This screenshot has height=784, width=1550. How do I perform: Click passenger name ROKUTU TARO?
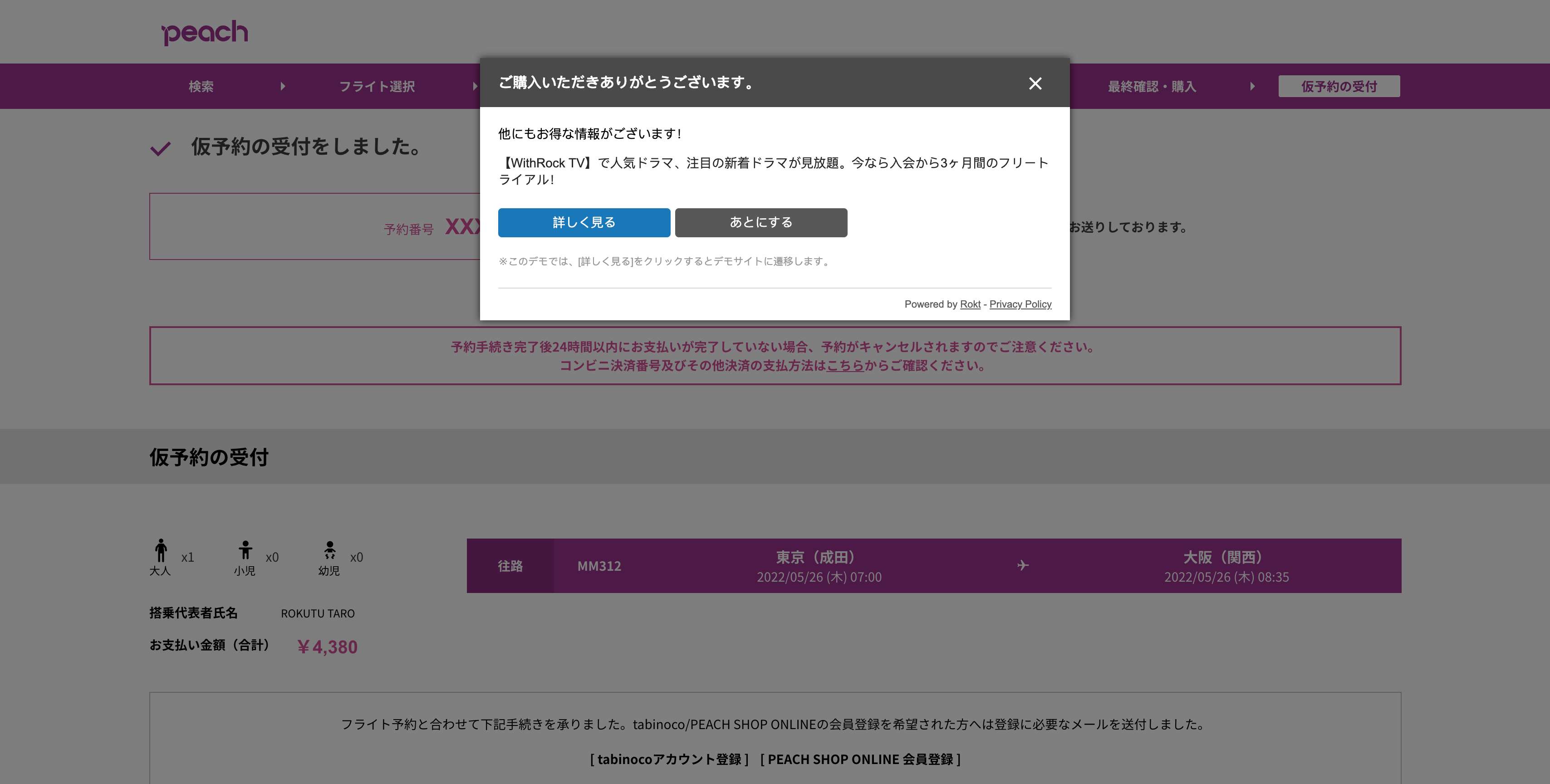[x=318, y=613]
